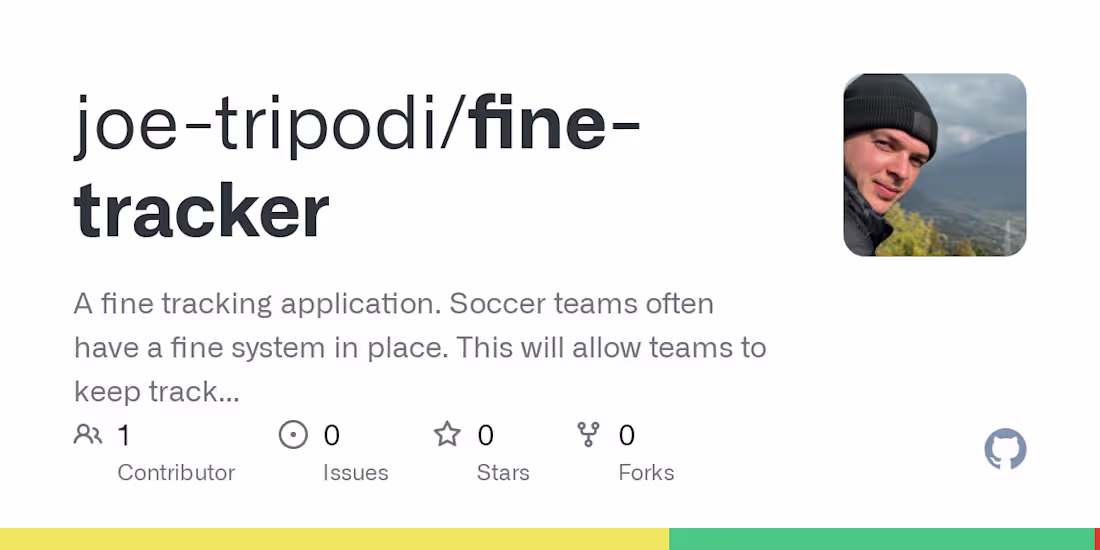This screenshot has height=550, width=1100.
Task: Click the Stars star icon
Action: (447, 435)
